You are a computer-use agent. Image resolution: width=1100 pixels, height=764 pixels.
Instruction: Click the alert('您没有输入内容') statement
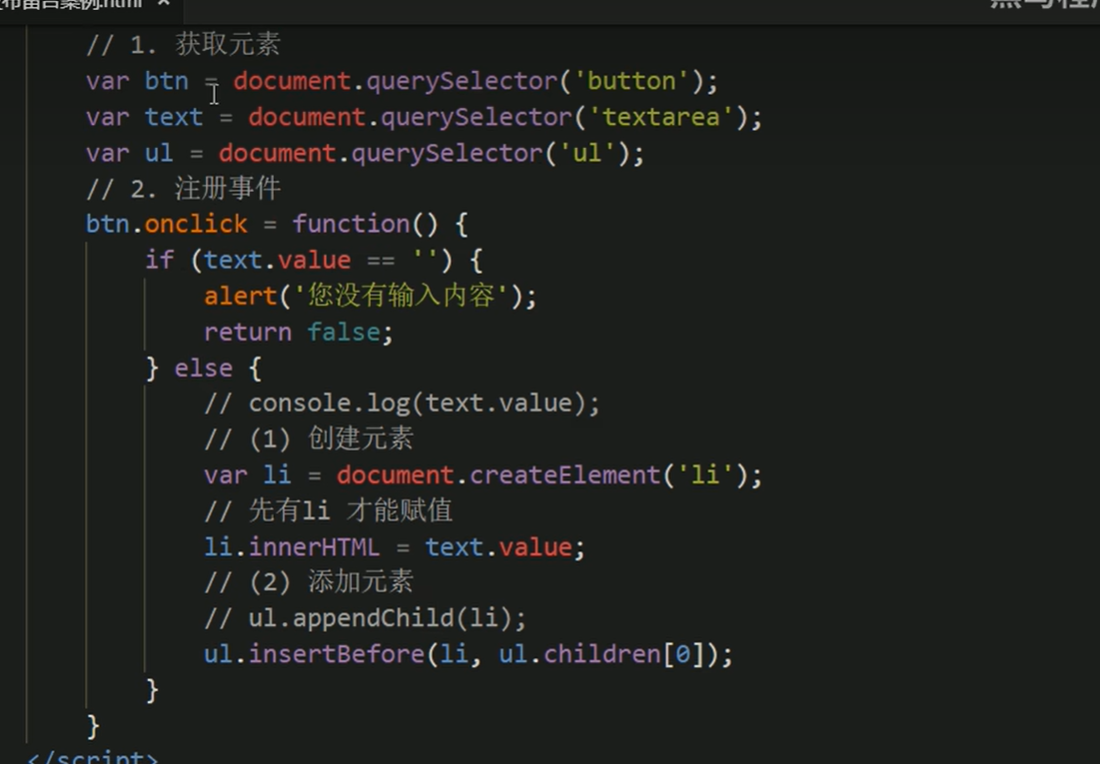pos(370,296)
